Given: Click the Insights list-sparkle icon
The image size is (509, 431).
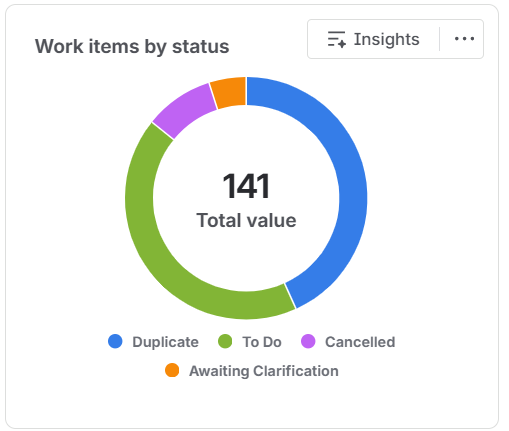Looking at the screenshot, I should 336,39.
